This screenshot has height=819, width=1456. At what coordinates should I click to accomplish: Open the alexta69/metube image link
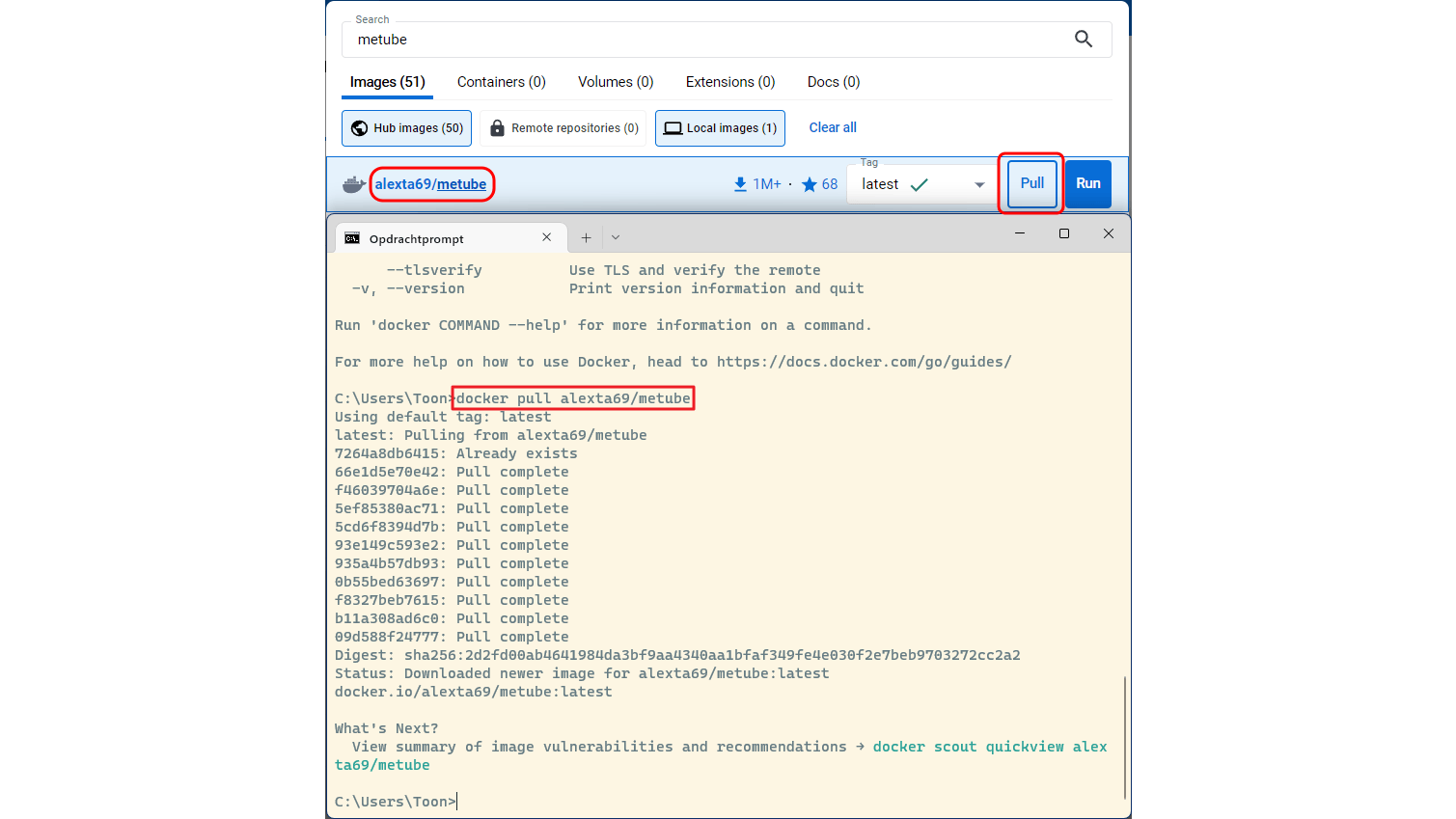(430, 184)
